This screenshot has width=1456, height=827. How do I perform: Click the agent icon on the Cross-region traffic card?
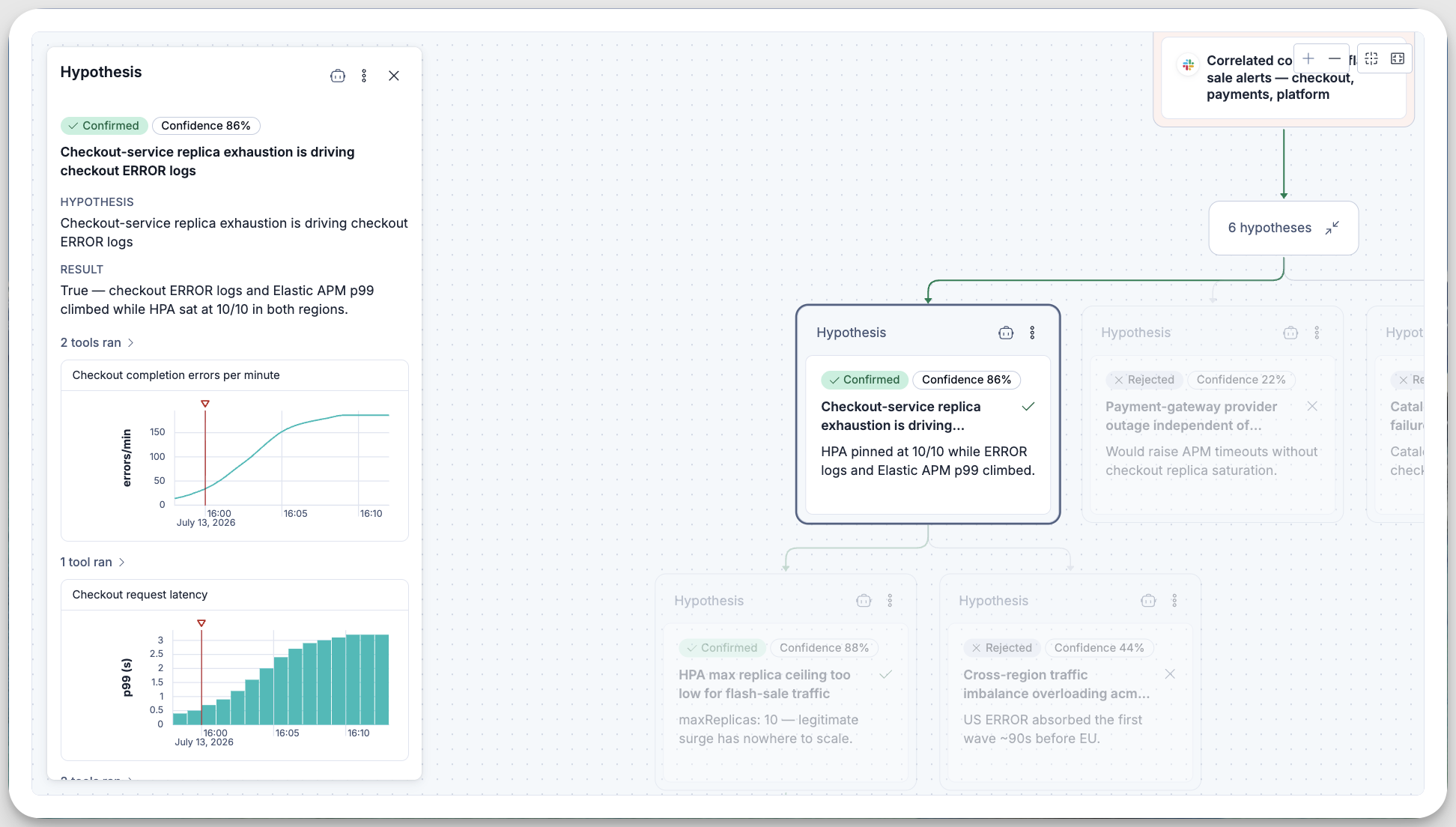click(x=1148, y=601)
